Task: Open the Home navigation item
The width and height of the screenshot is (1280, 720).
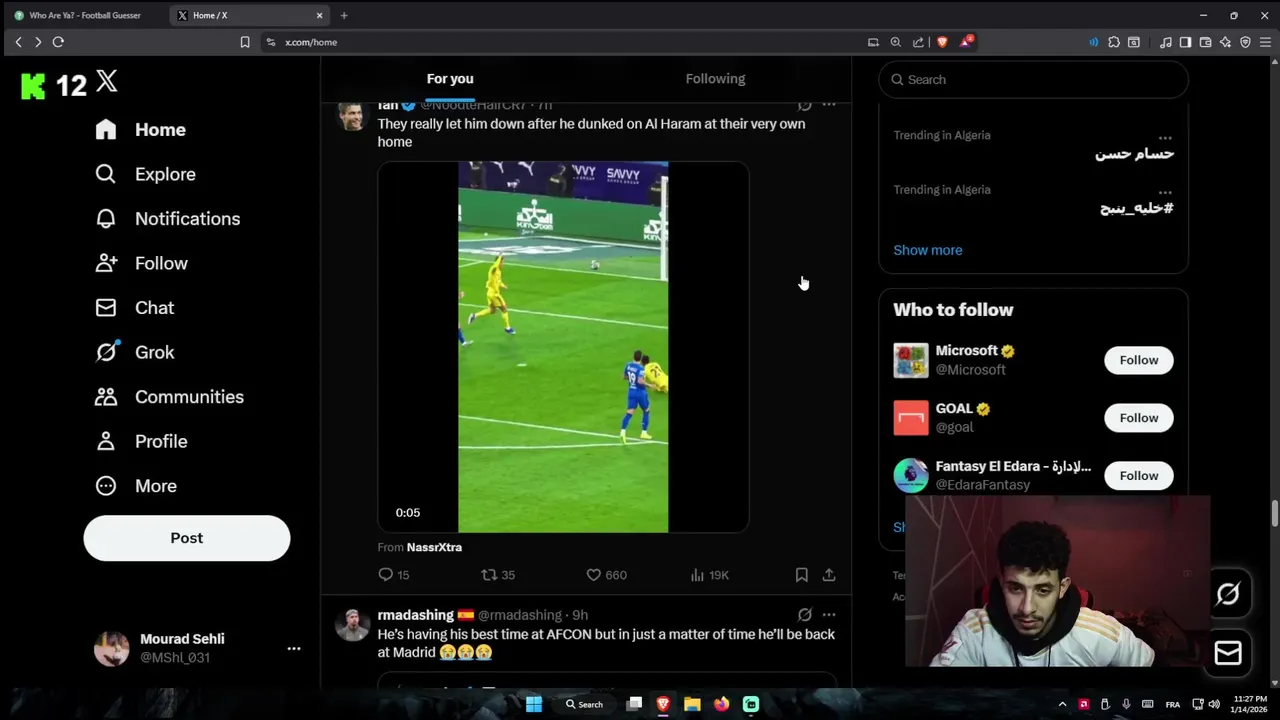Action: [141, 130]
